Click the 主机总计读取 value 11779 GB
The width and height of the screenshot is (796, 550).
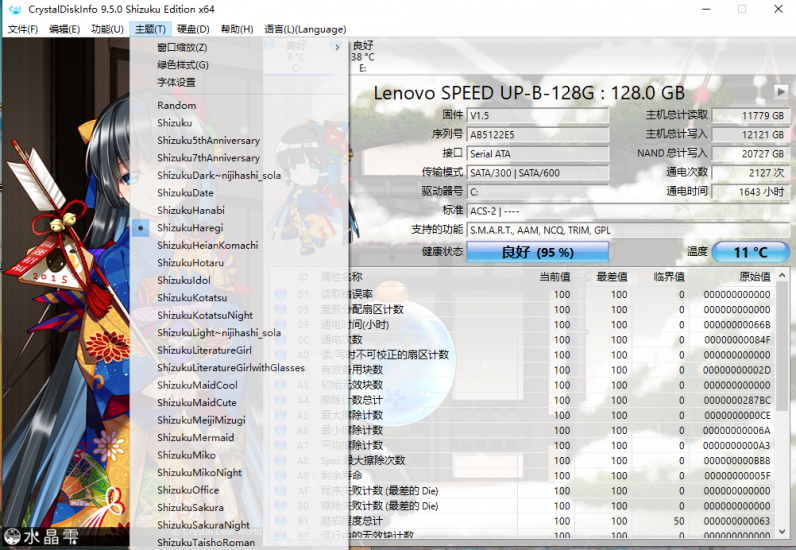[x=750, y=116]
